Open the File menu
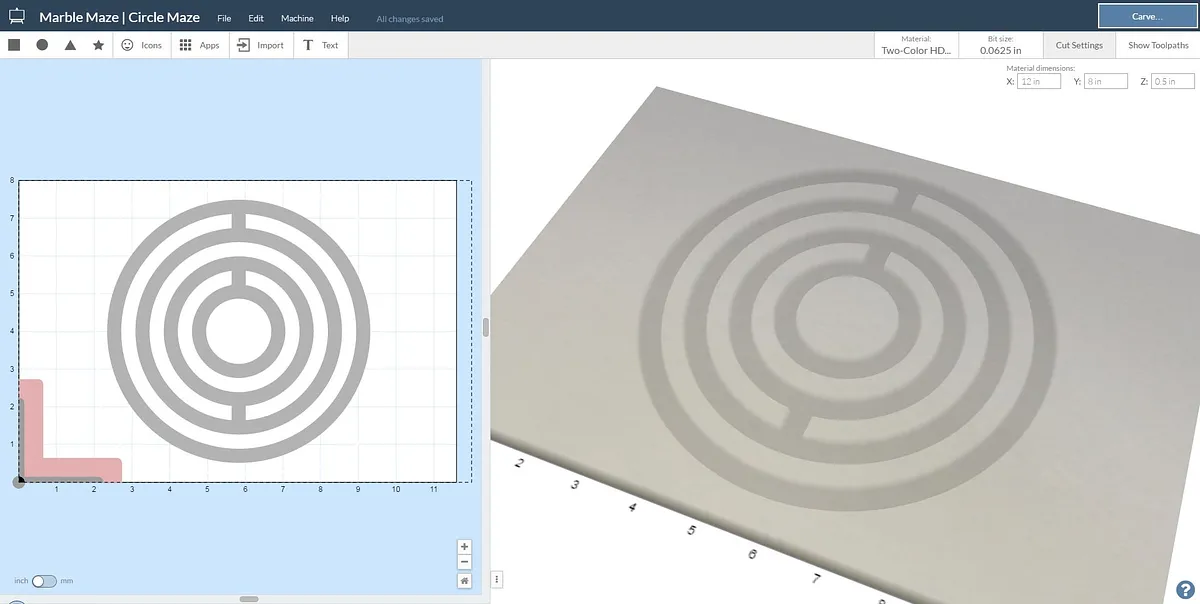 coord(224,18)
